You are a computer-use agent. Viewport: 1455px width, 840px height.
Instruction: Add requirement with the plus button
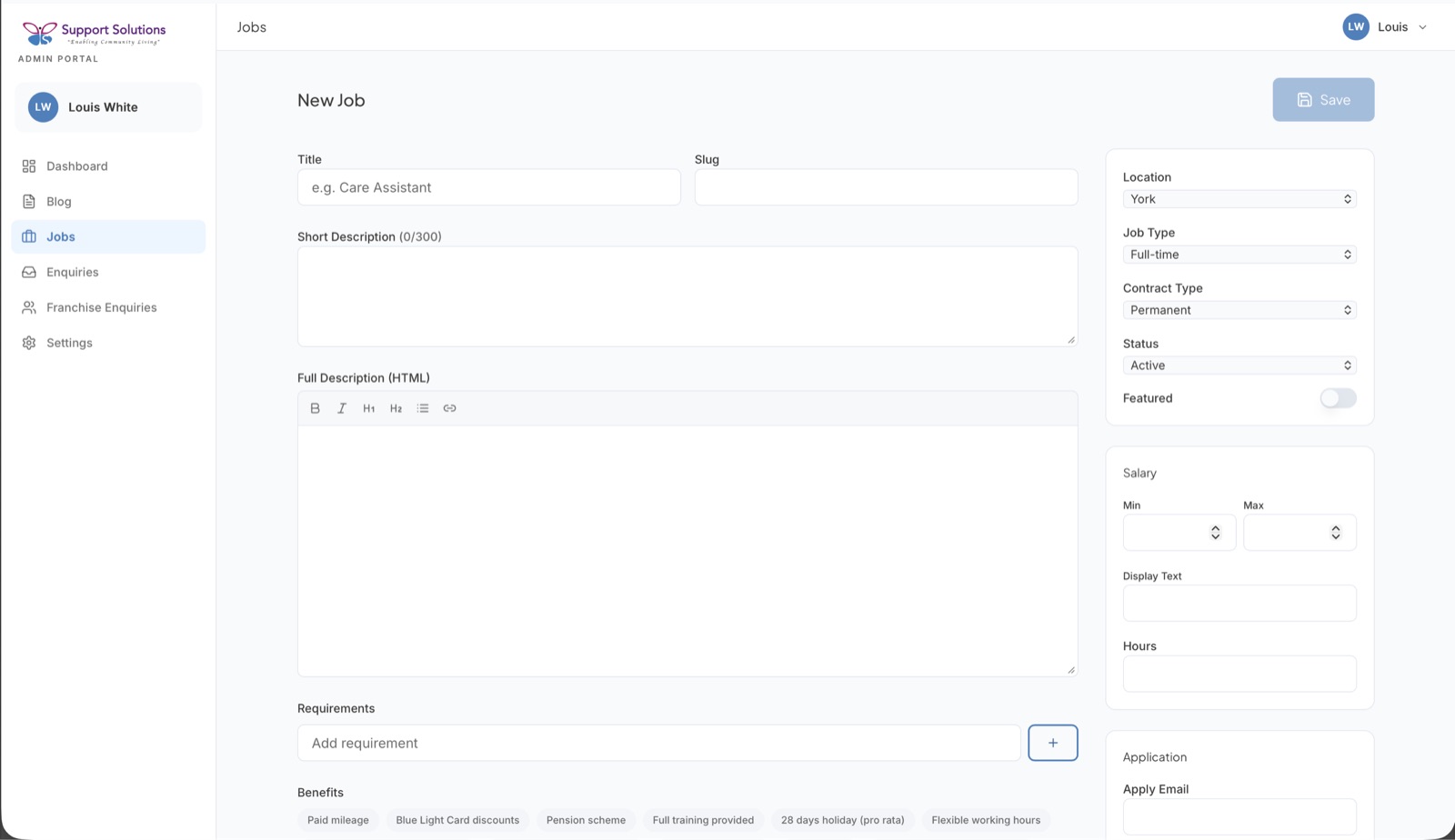coord(1053,743)
